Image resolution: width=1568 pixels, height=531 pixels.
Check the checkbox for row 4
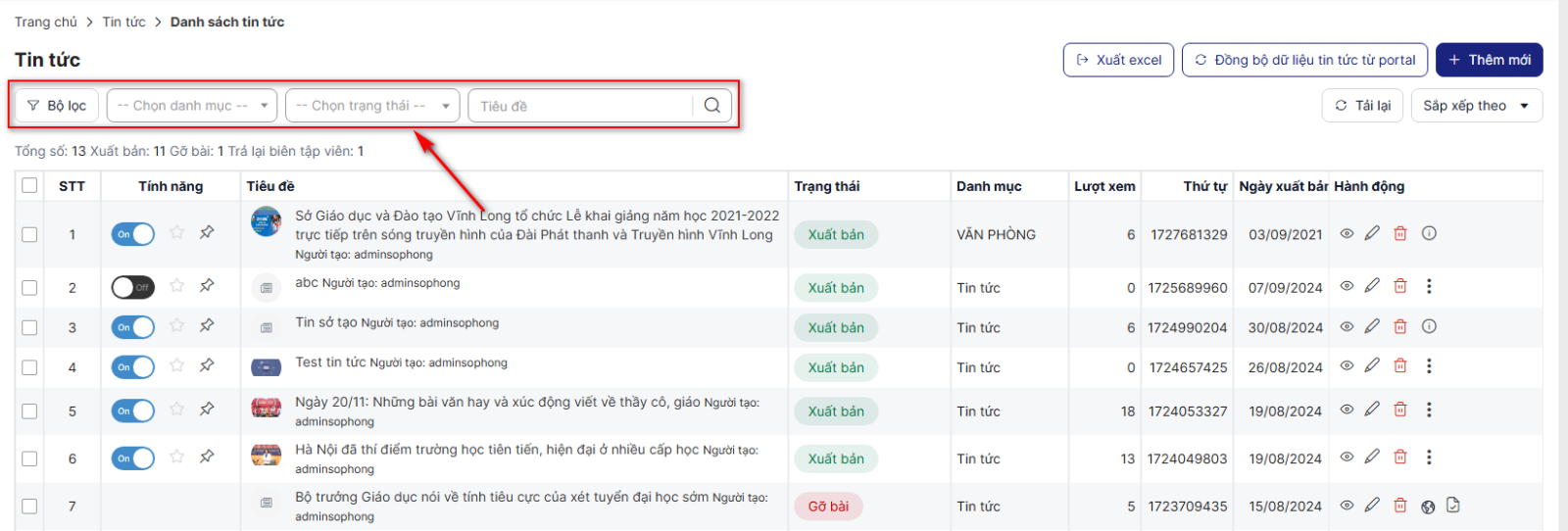click(x=29, y=367)
